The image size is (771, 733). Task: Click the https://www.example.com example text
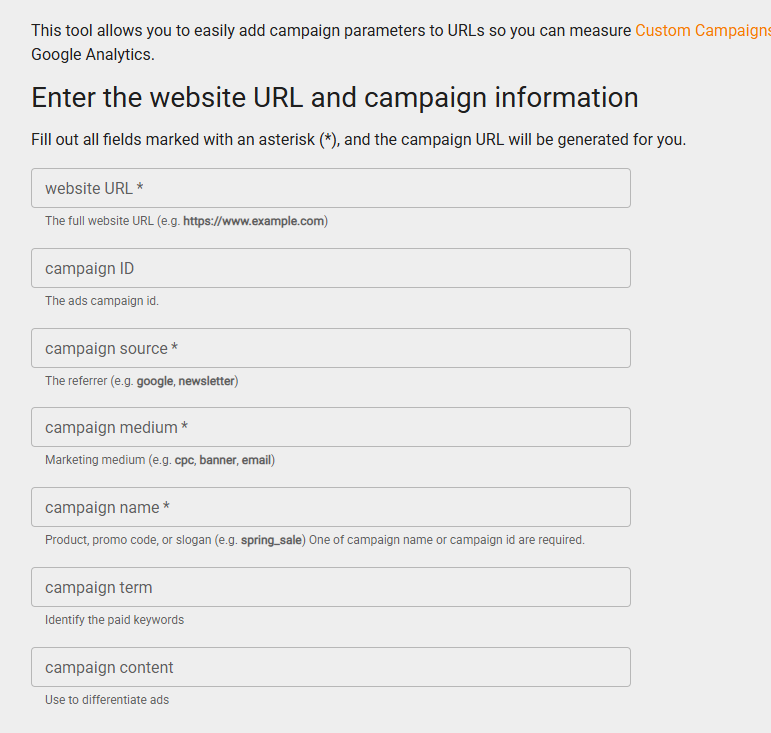254,221
